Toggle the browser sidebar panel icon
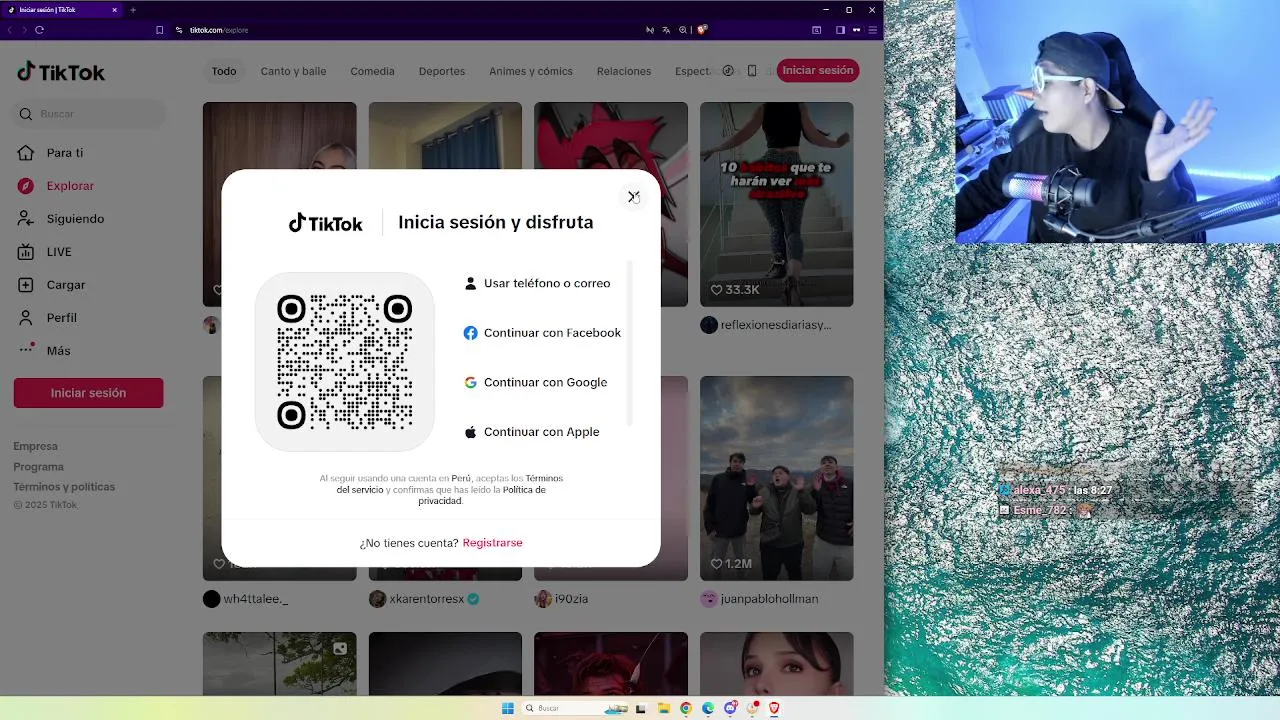The height and width of the screenshot is (720, 1280). point(840,30)
